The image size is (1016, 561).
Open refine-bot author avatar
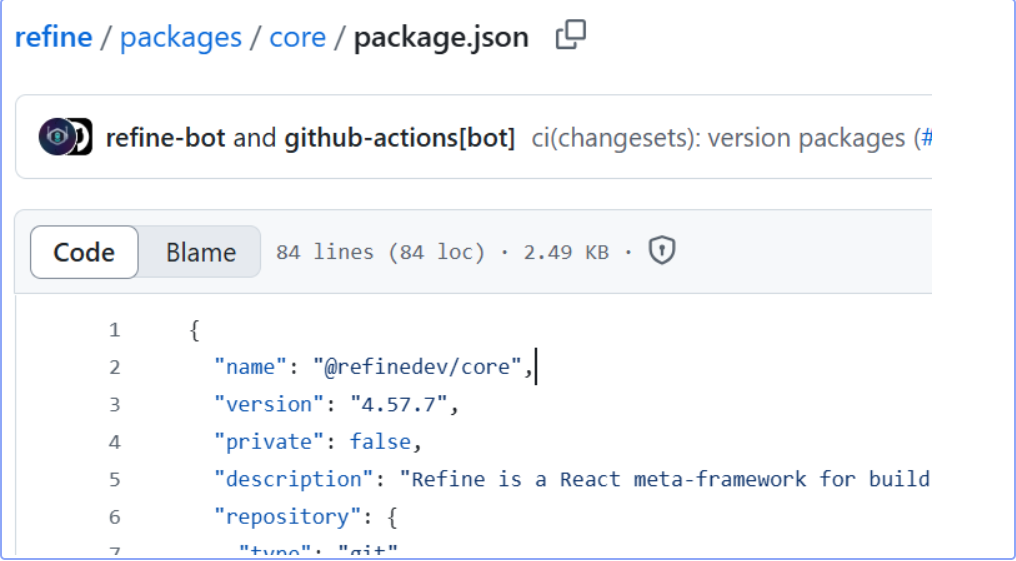(57, 137)
